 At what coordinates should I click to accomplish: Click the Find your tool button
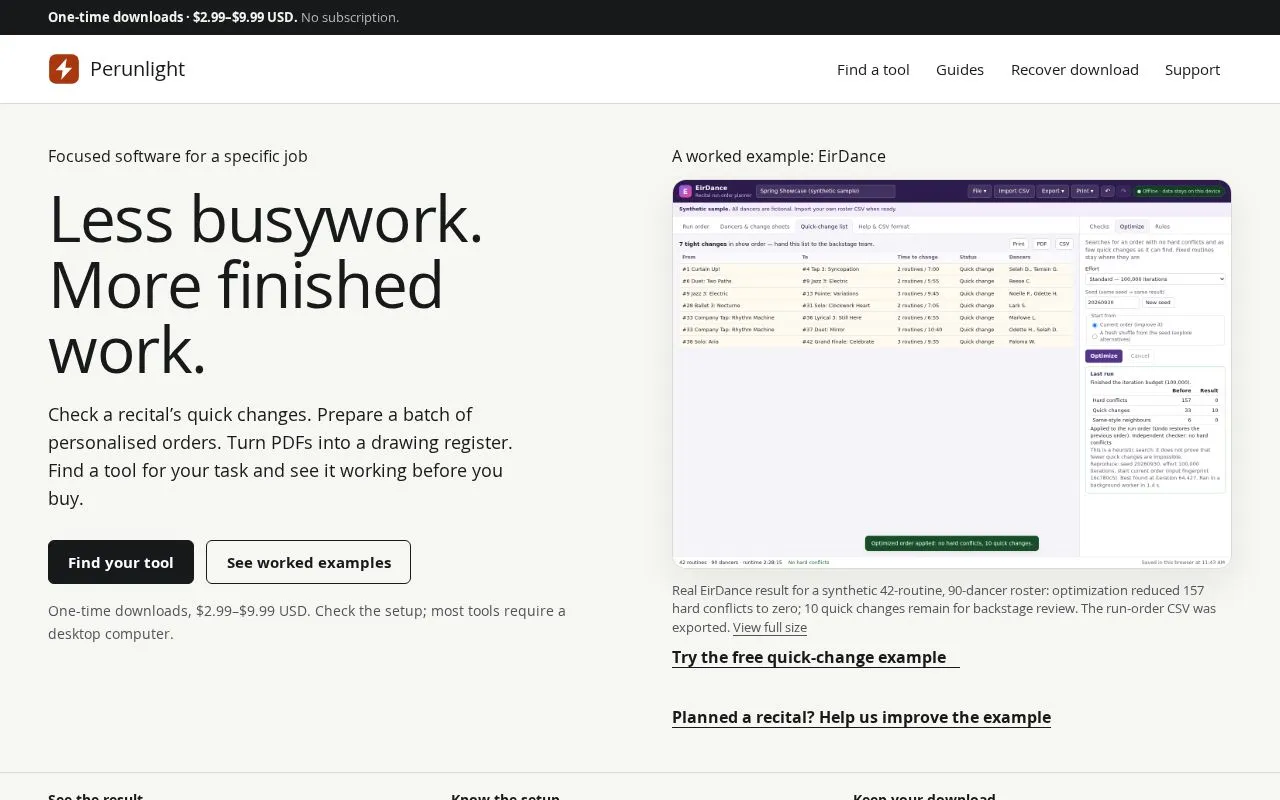click(x=121, y=562)
